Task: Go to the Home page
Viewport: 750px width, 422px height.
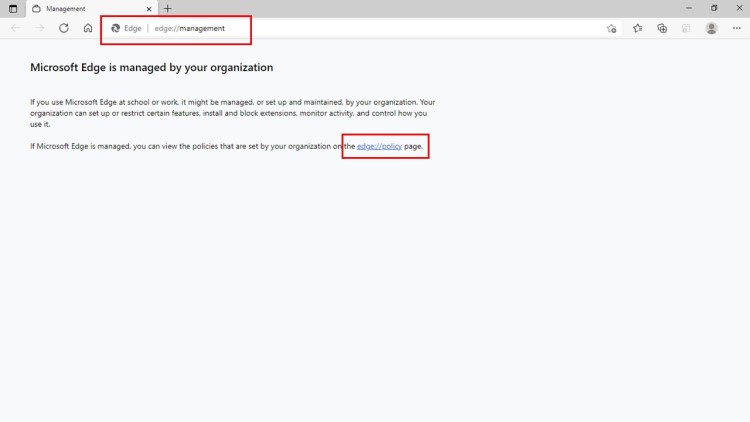Action: [88, 28]
